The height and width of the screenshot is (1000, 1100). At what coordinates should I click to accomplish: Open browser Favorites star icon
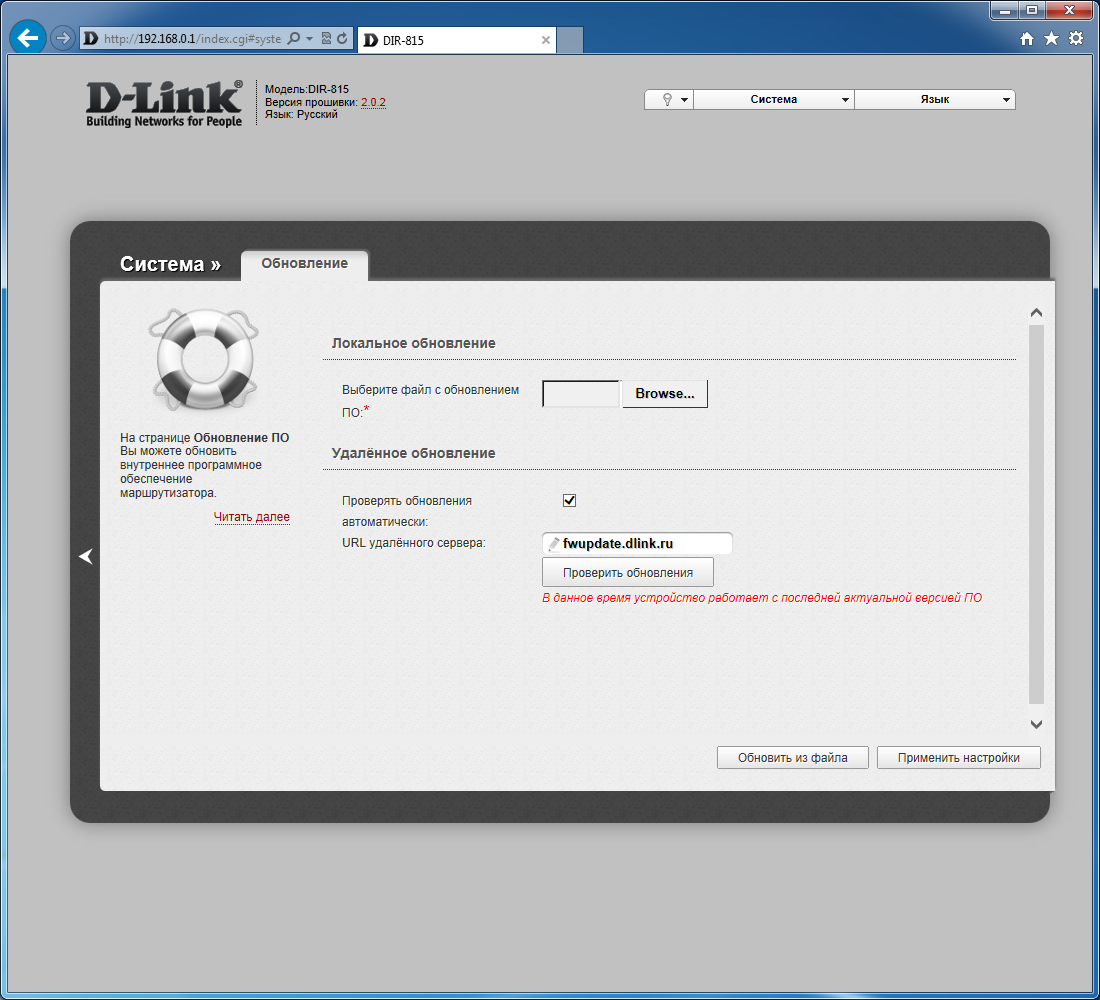point(1051,37)
